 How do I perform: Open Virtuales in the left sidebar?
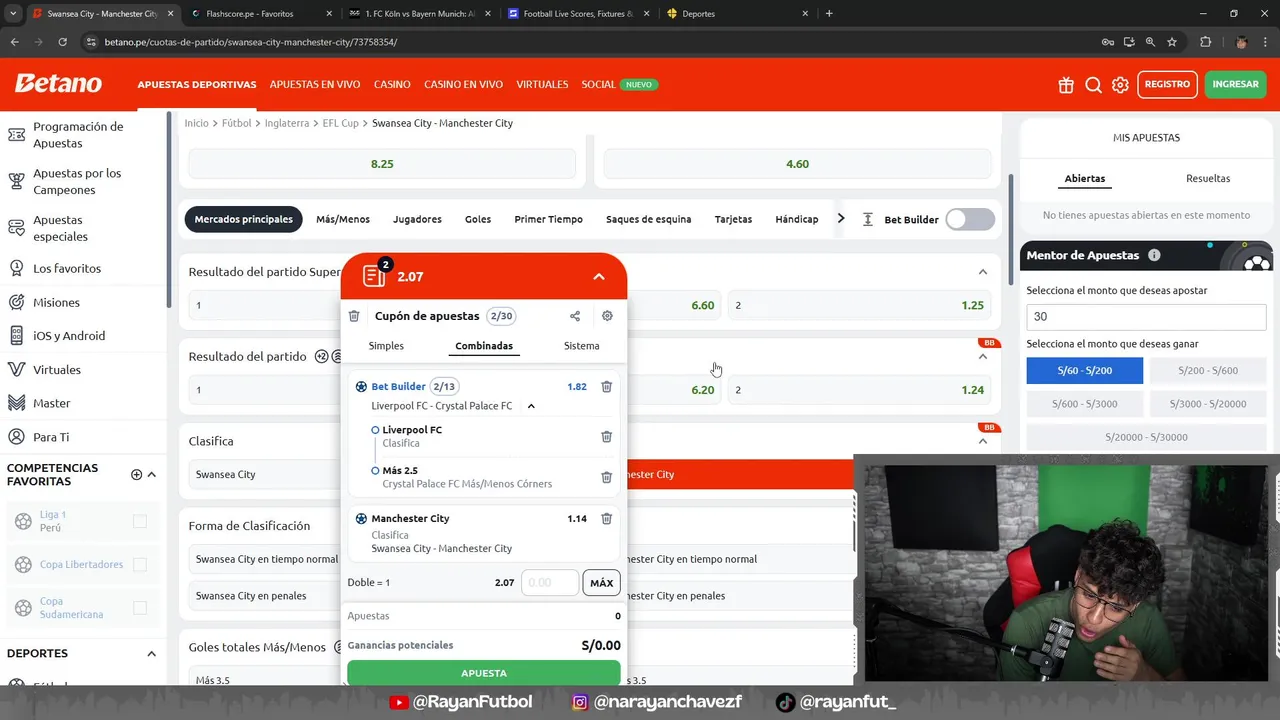56,370
